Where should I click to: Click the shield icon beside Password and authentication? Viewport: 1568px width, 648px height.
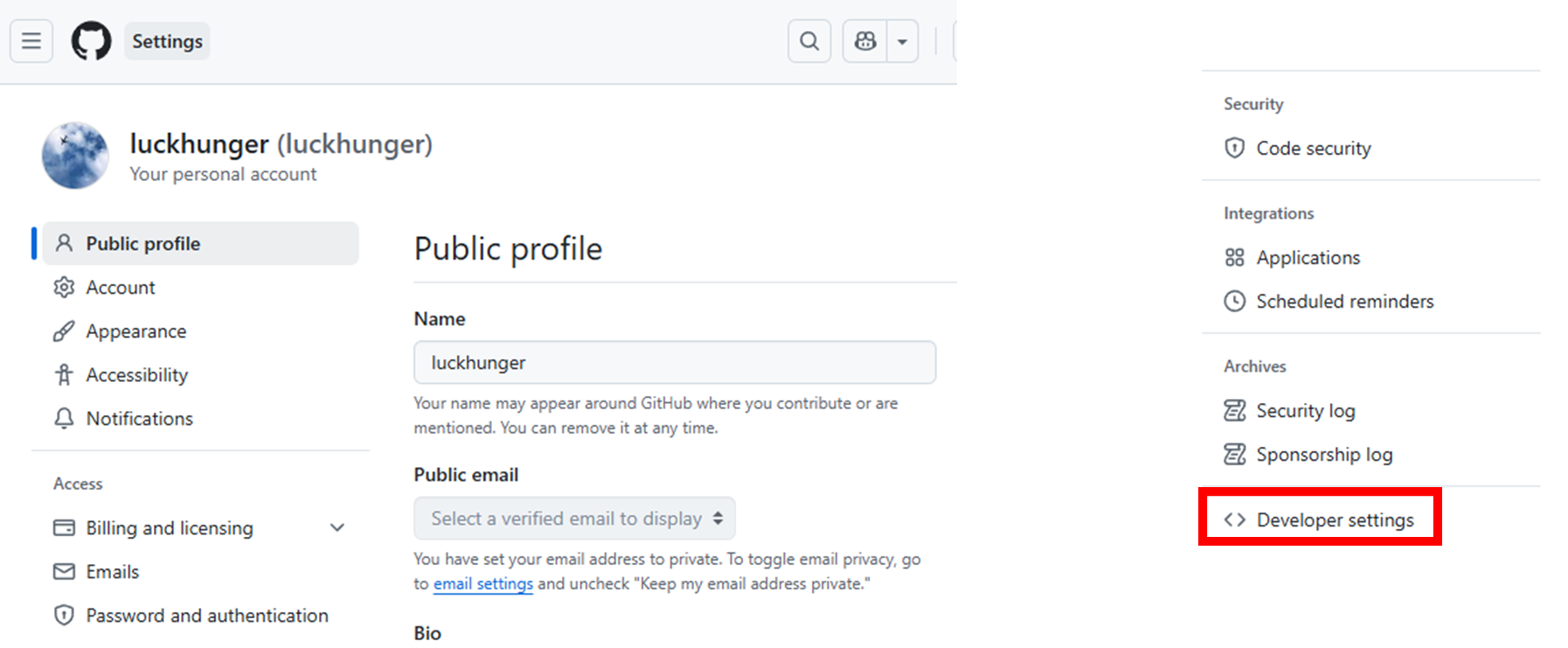coord(64,615)
